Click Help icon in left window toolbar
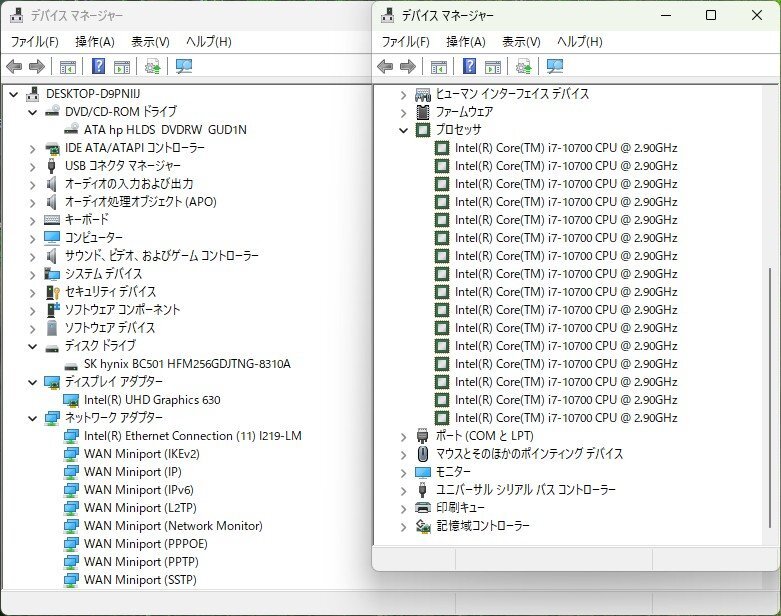Image resolution: width=781 pixels, height=616 pixels. 99,66
